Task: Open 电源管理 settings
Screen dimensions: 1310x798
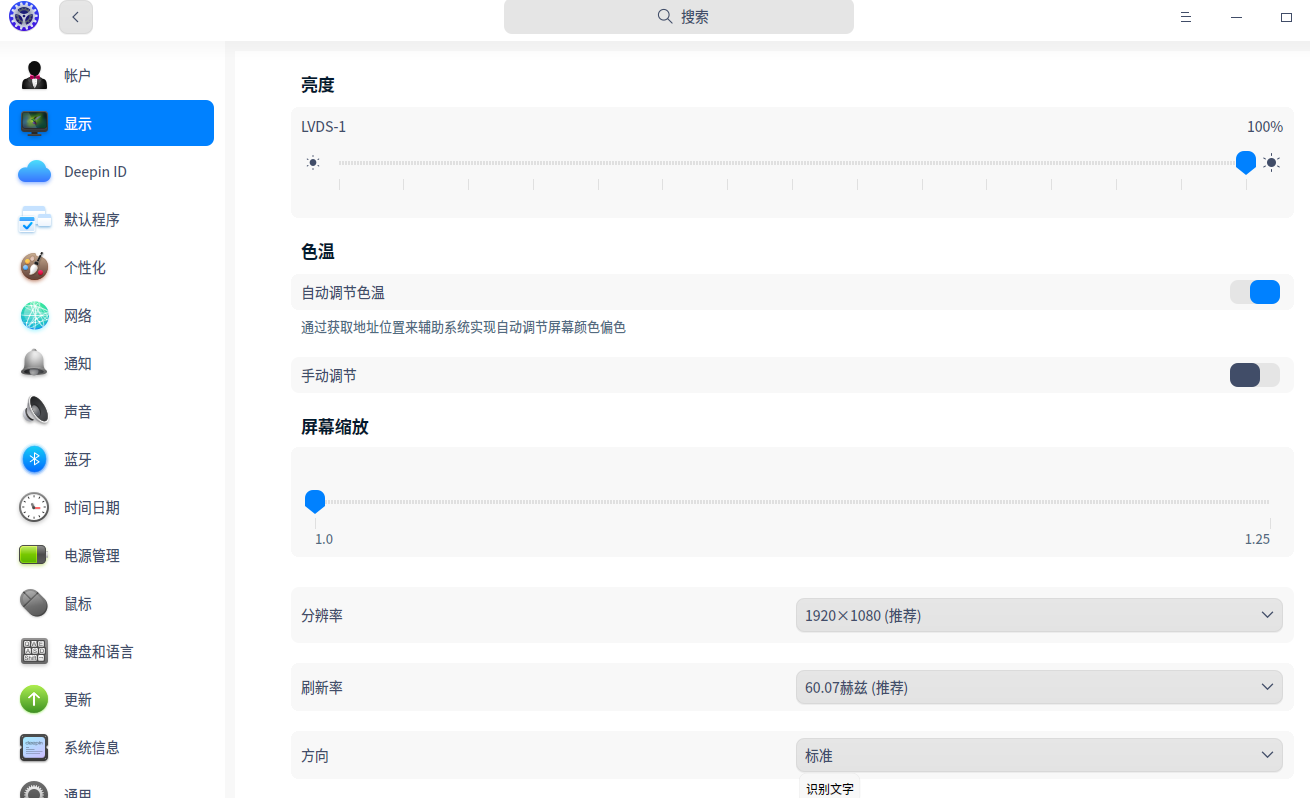Action: click(x=111, y=556)
